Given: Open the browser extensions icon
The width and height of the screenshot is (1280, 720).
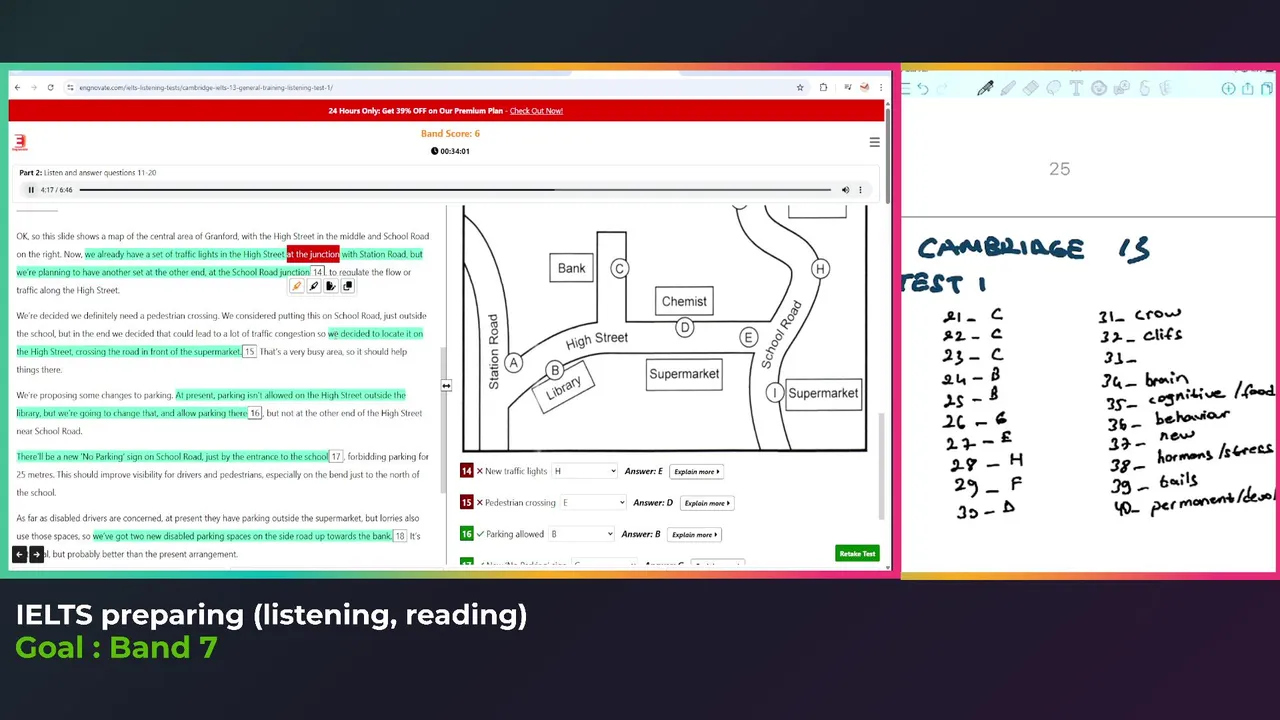Looking at the screenshot, I should 823,88.
